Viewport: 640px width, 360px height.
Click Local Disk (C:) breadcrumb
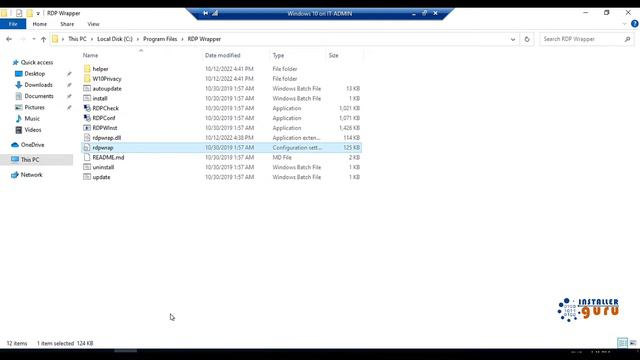pos(115,39)
